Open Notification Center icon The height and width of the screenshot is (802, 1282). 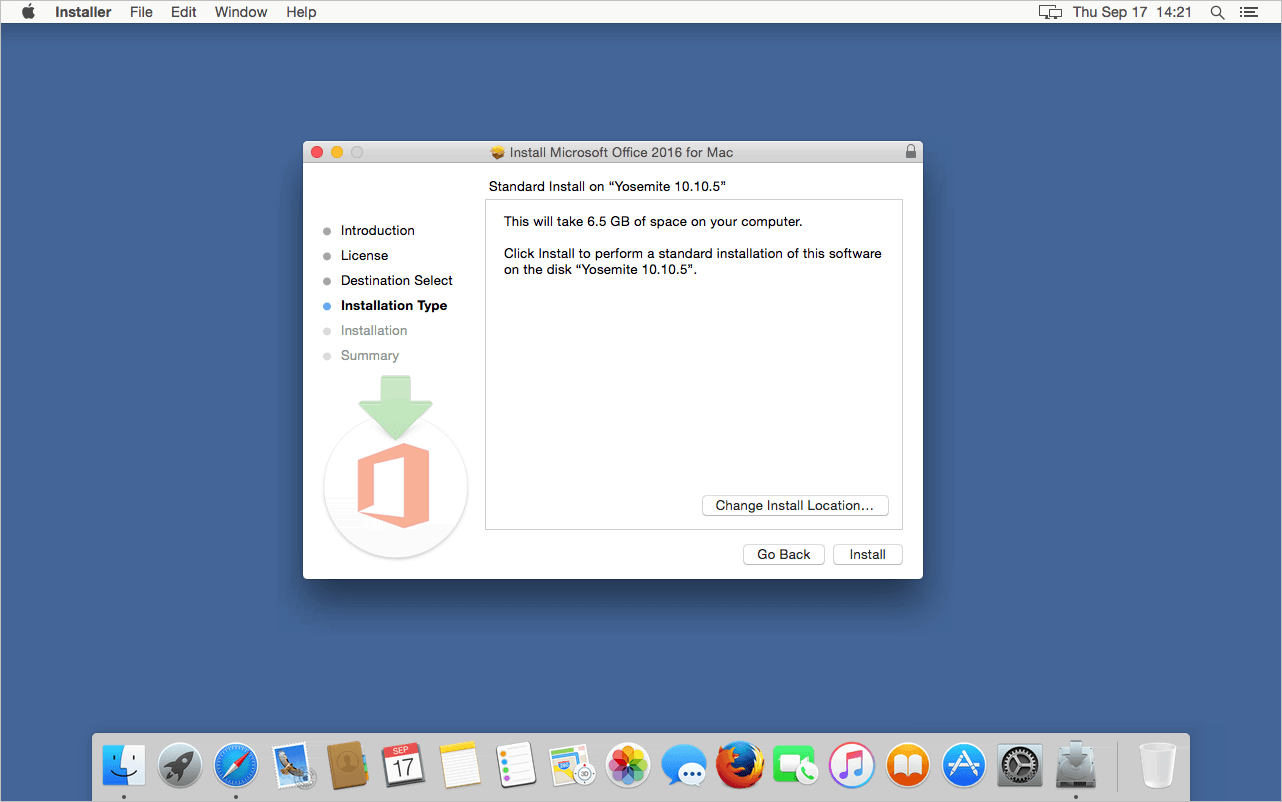pyautogui.click(x=1248, y=12)
